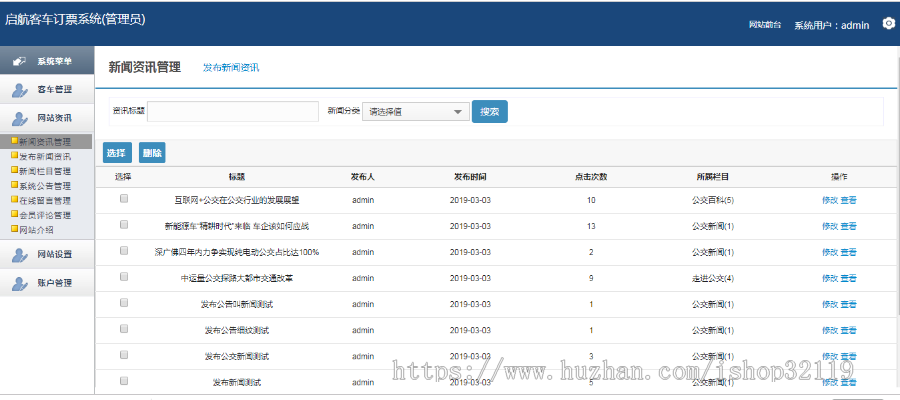This screenshot has height=400, width=900.
Task: Click 查看 for 发布公告叫新闻测试
Action: [x=848, y=304]
